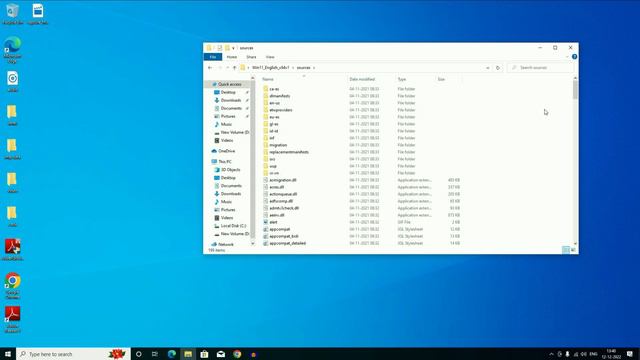Click the microphone icon in the system tray
Viewport: 640px width, 360px height.
(x=567, y=354)
